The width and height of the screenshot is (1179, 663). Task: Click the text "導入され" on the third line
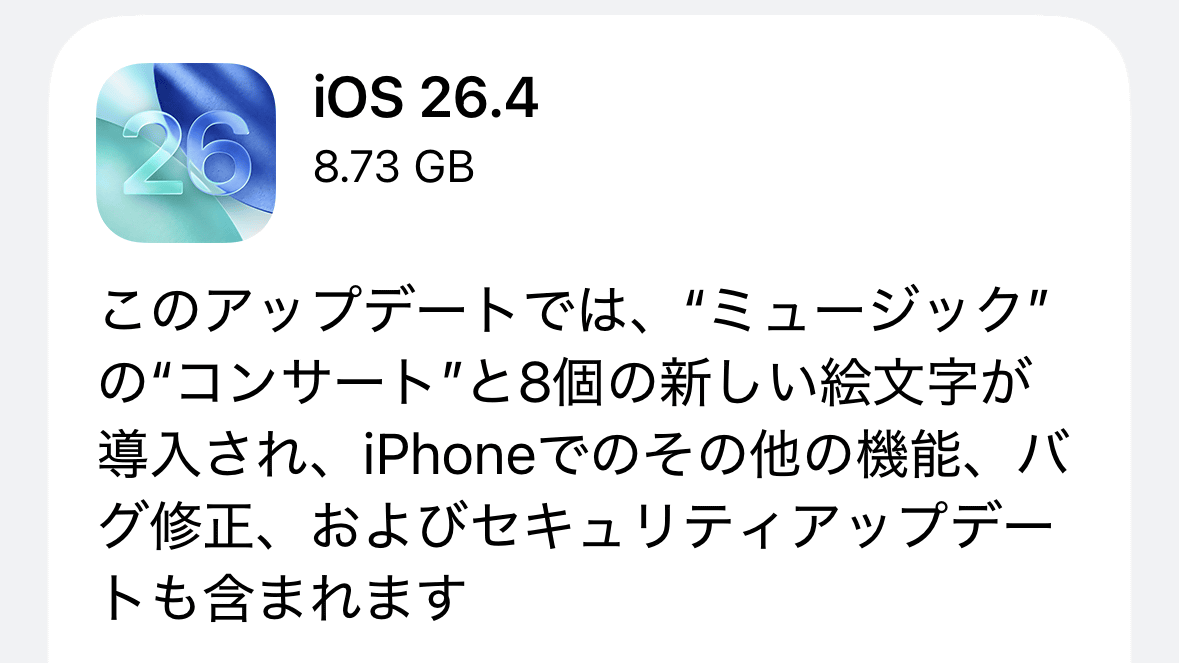click(x=203, y=455)
